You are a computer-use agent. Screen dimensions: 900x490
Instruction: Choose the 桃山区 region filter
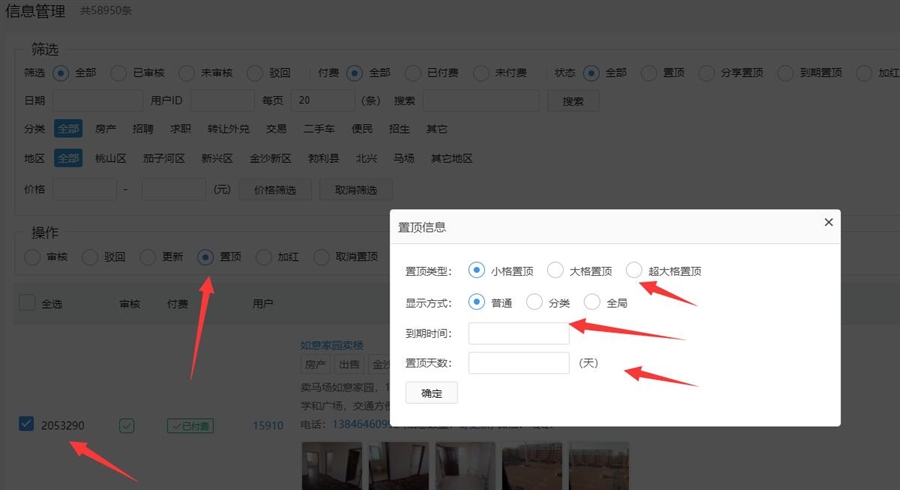click(110, 158)
